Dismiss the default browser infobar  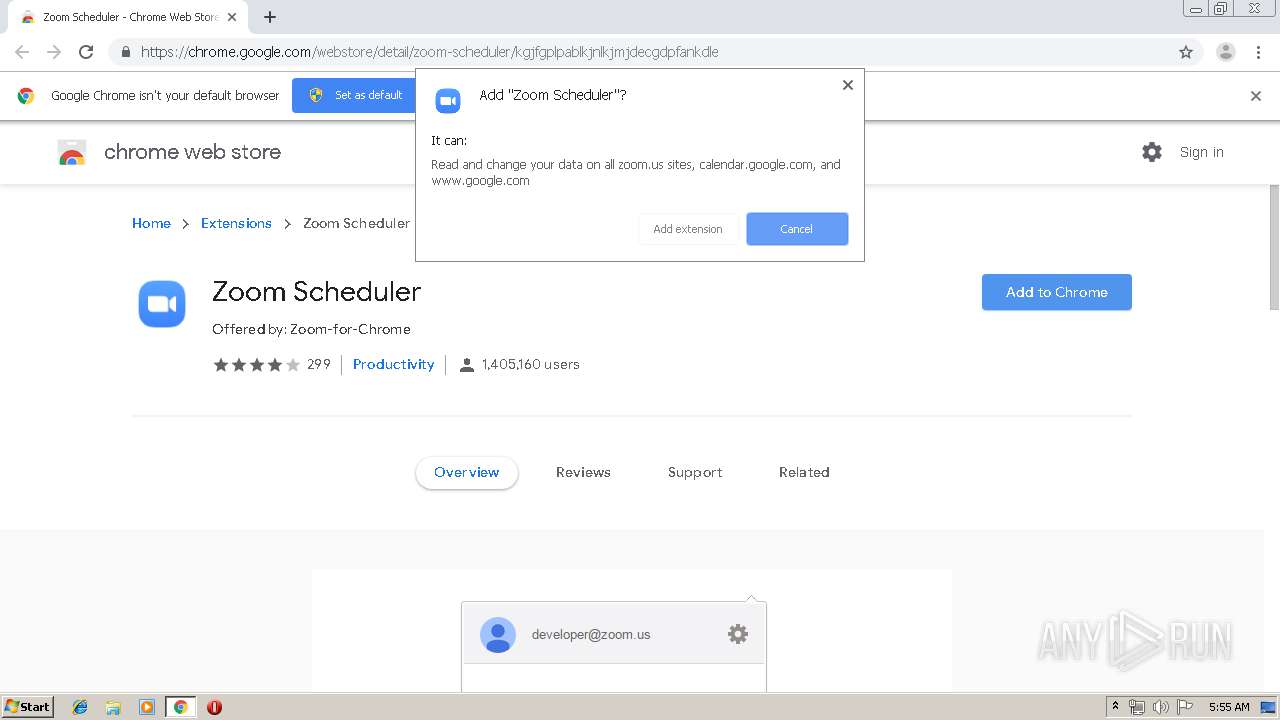1256,96
